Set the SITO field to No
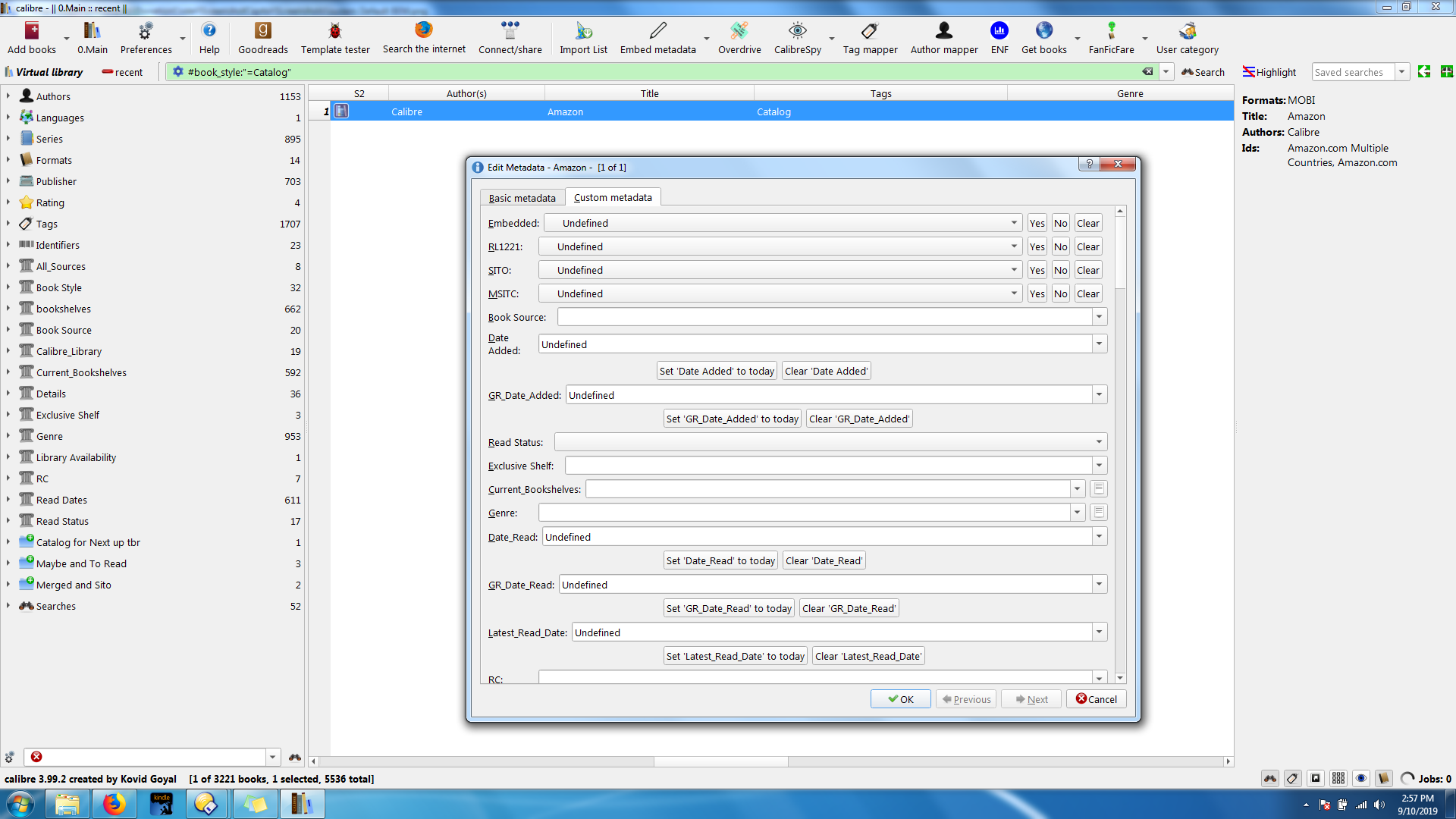The height and width of the screenshot is (819, 1456). pos(1060,270)
